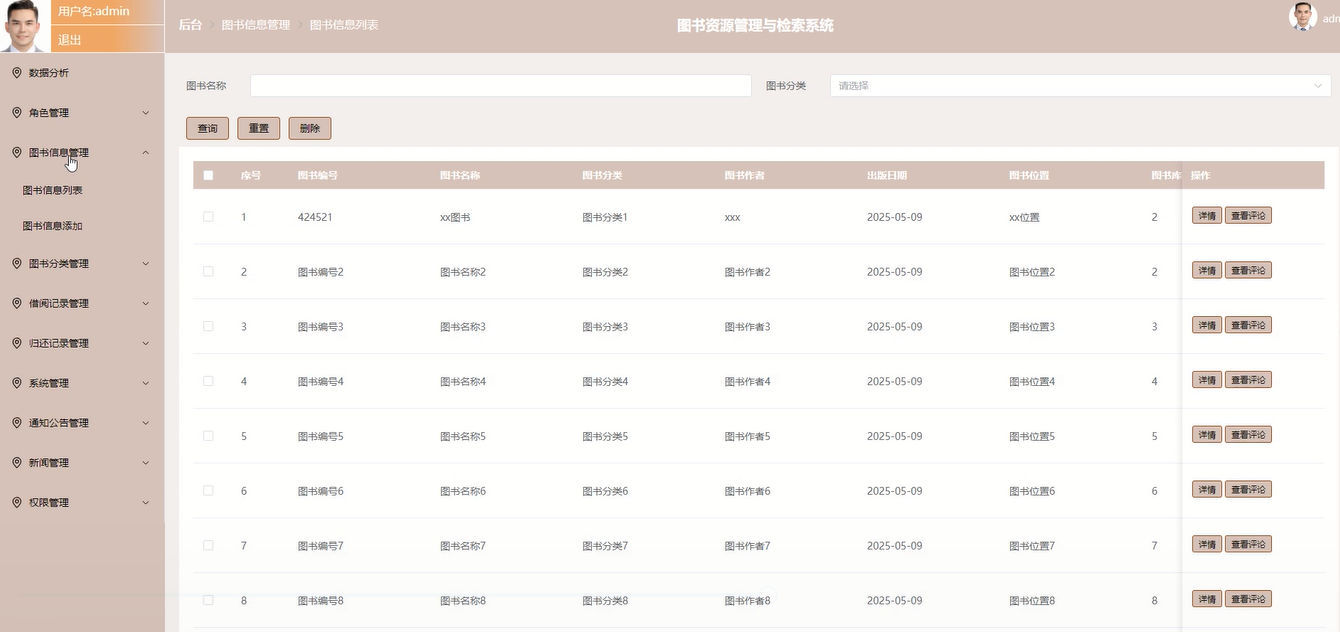Expand the 借阅记录管理 chevron

[x=146, y=303]
